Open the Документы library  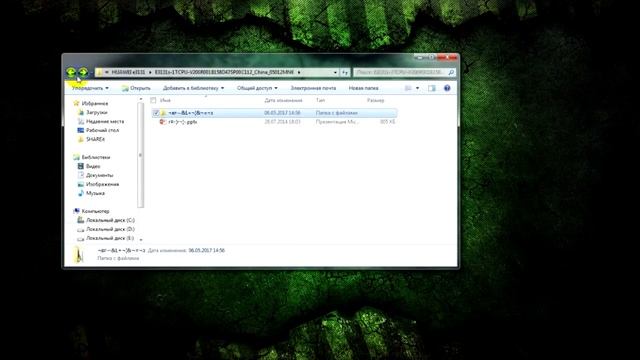click(x=100, y=175)
